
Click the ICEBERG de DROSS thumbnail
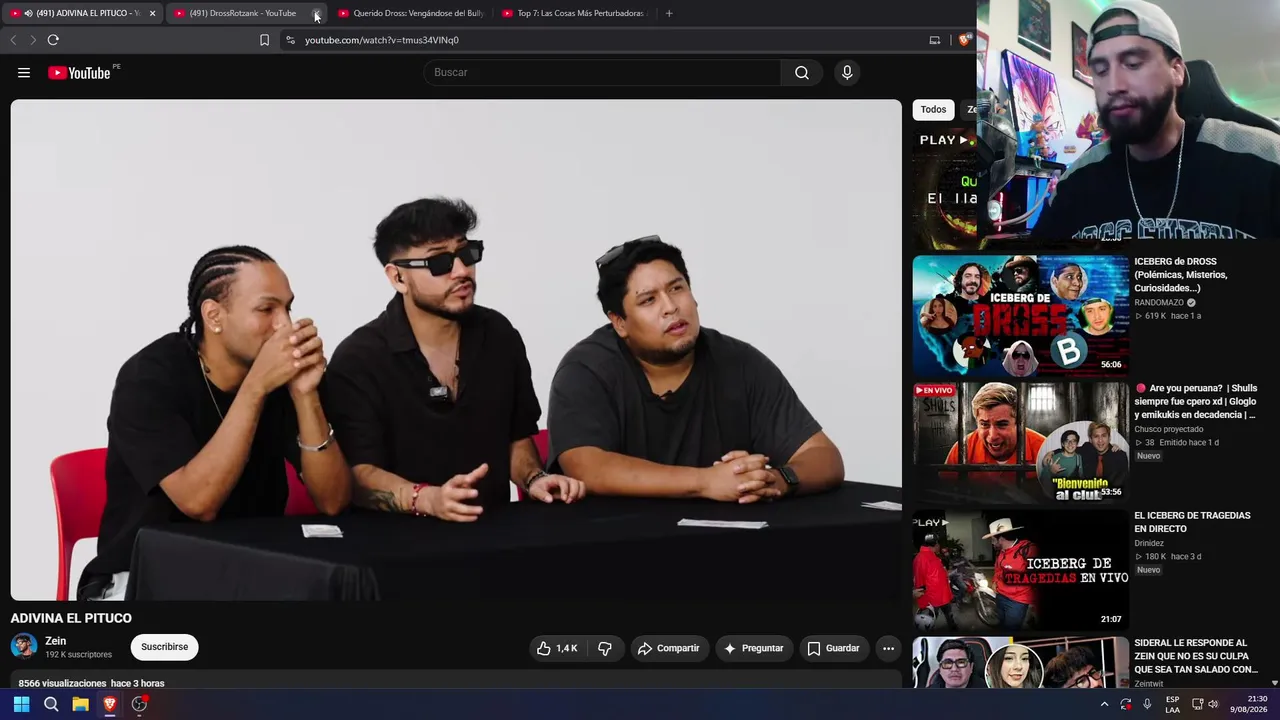[x=1020, y=315]
